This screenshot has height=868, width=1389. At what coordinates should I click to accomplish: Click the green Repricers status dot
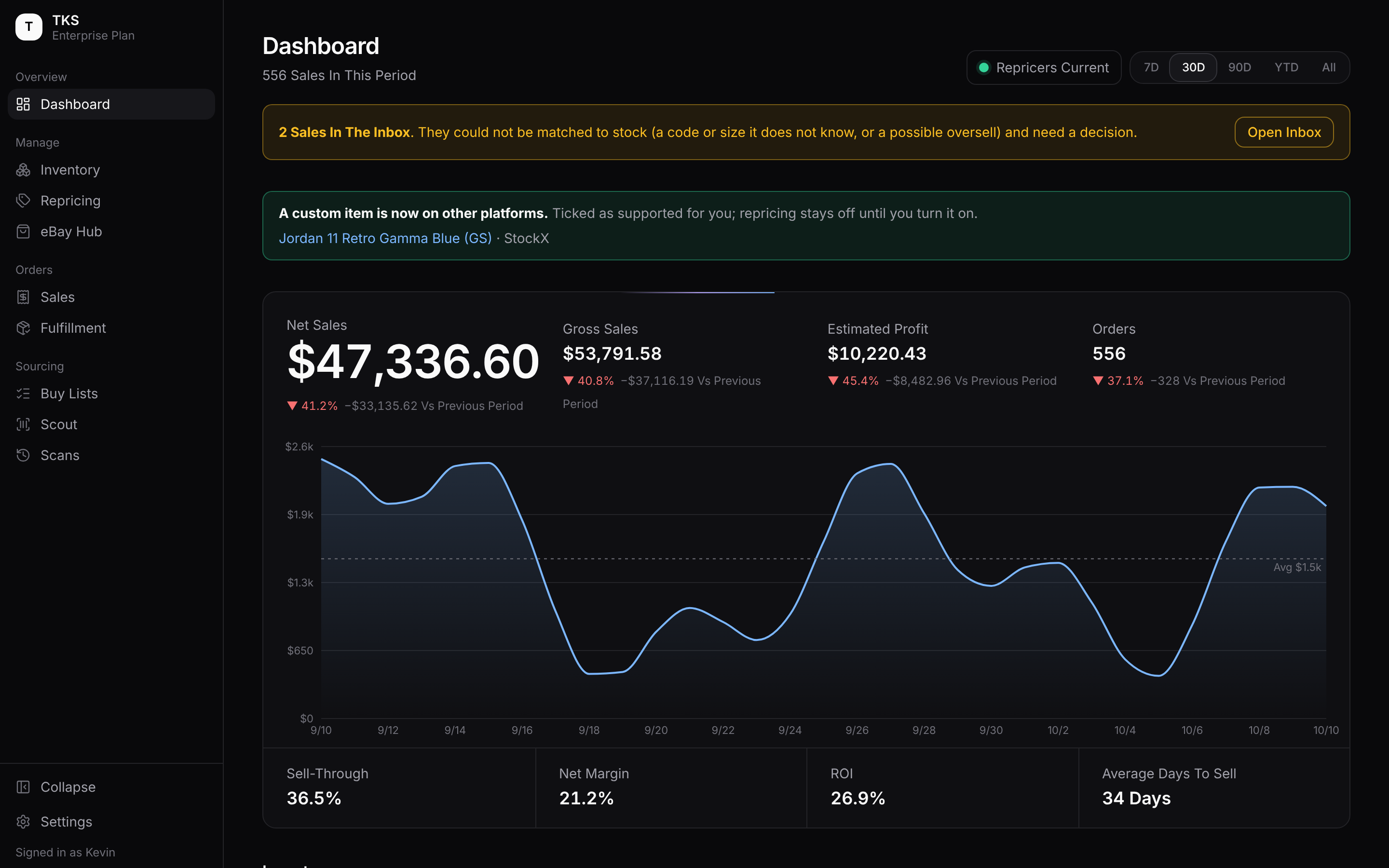point(983,68)
